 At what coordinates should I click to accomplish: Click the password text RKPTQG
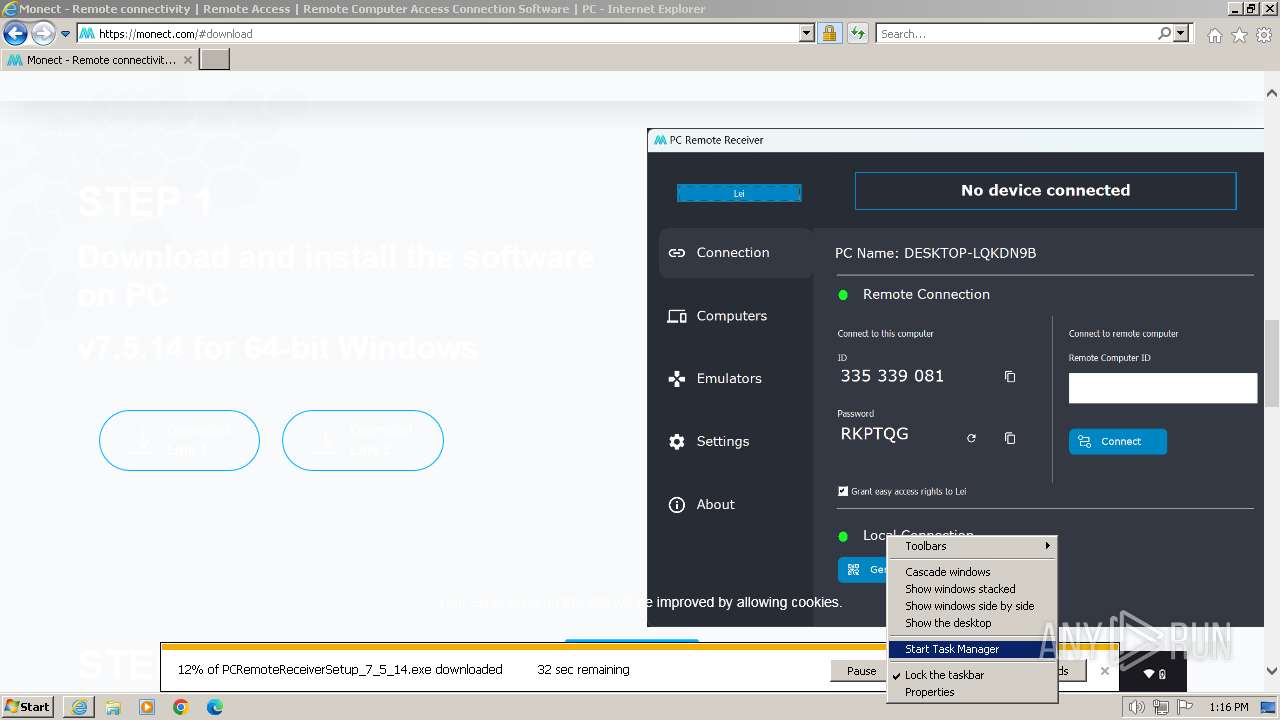[x=874, y=434]
